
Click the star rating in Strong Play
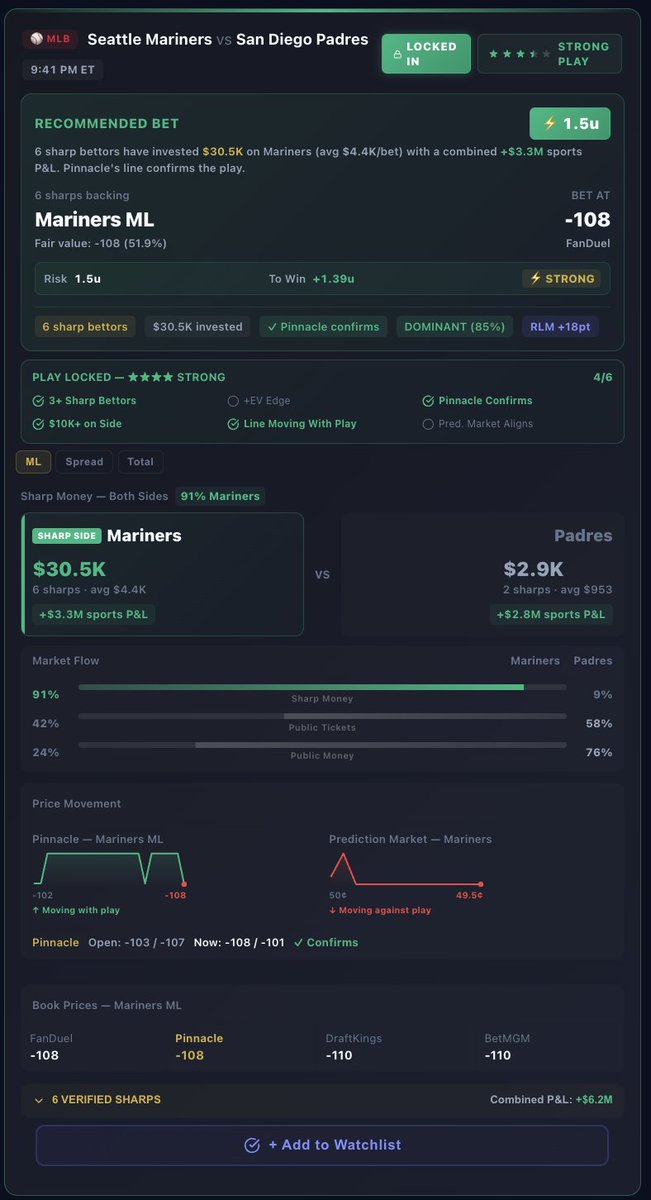click(519, 54)
